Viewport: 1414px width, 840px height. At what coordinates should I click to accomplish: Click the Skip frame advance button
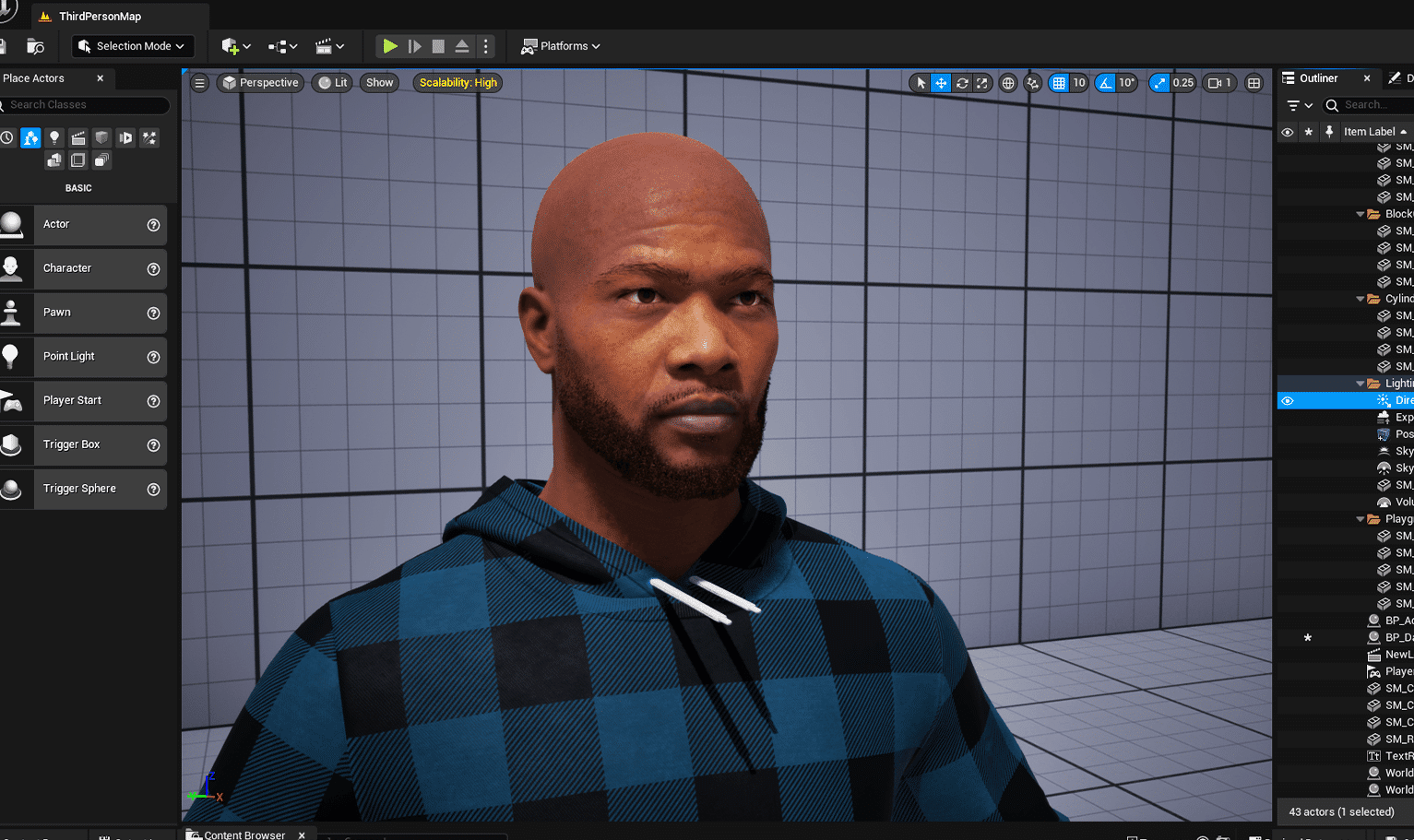(x=414, y=46)
